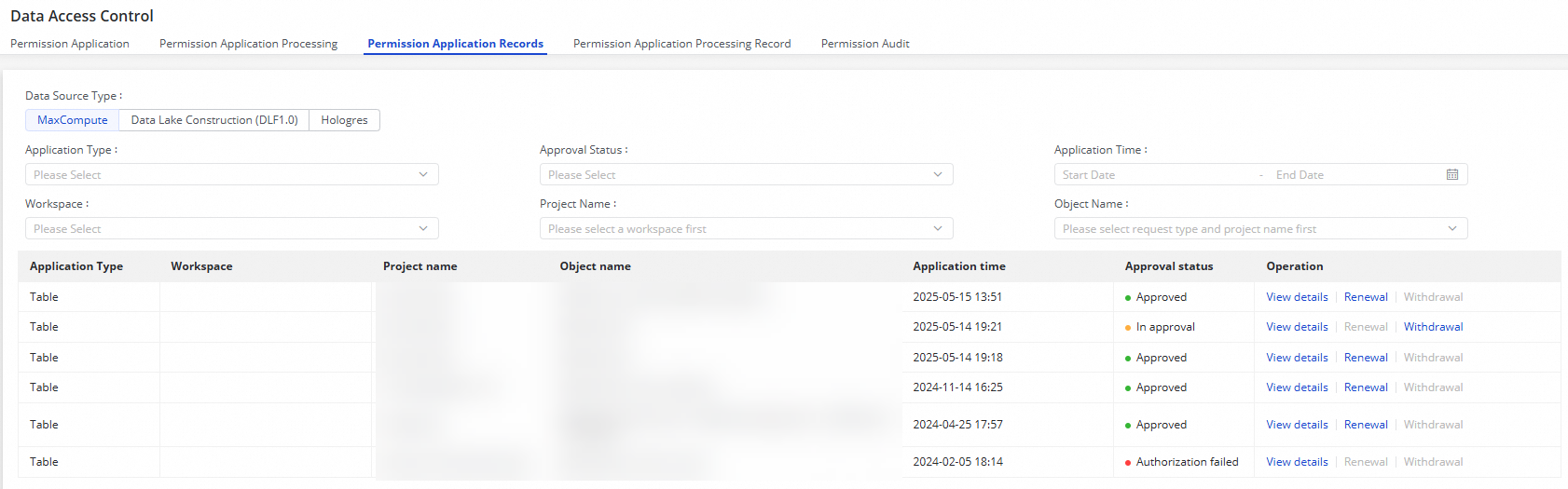1568x489 pixels.
Task: Go to Permission Audit tab
Action: [865, 44]
